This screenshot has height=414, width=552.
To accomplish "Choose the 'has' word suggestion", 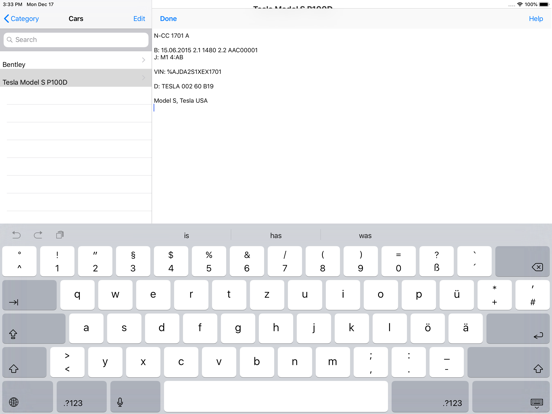I will coord(276,236).
